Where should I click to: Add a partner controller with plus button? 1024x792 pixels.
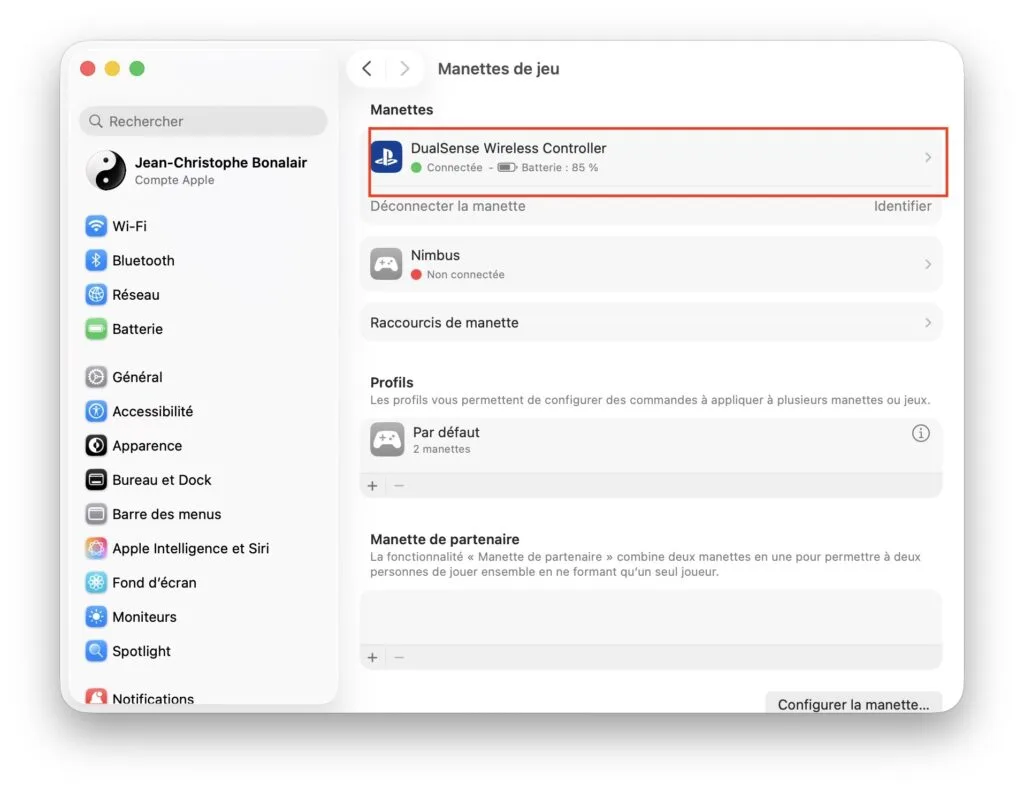tap(373, 657)
